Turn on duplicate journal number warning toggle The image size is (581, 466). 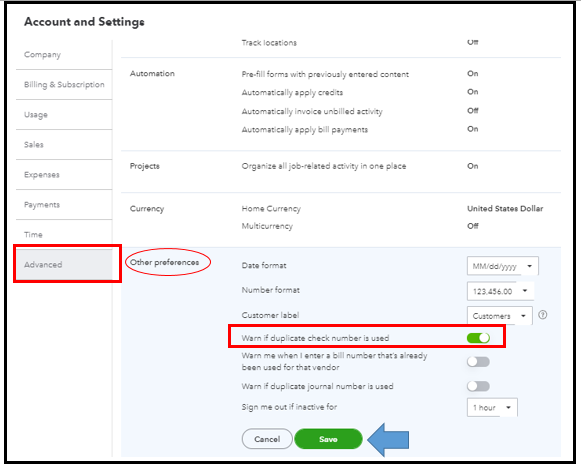tap(478, 386)
